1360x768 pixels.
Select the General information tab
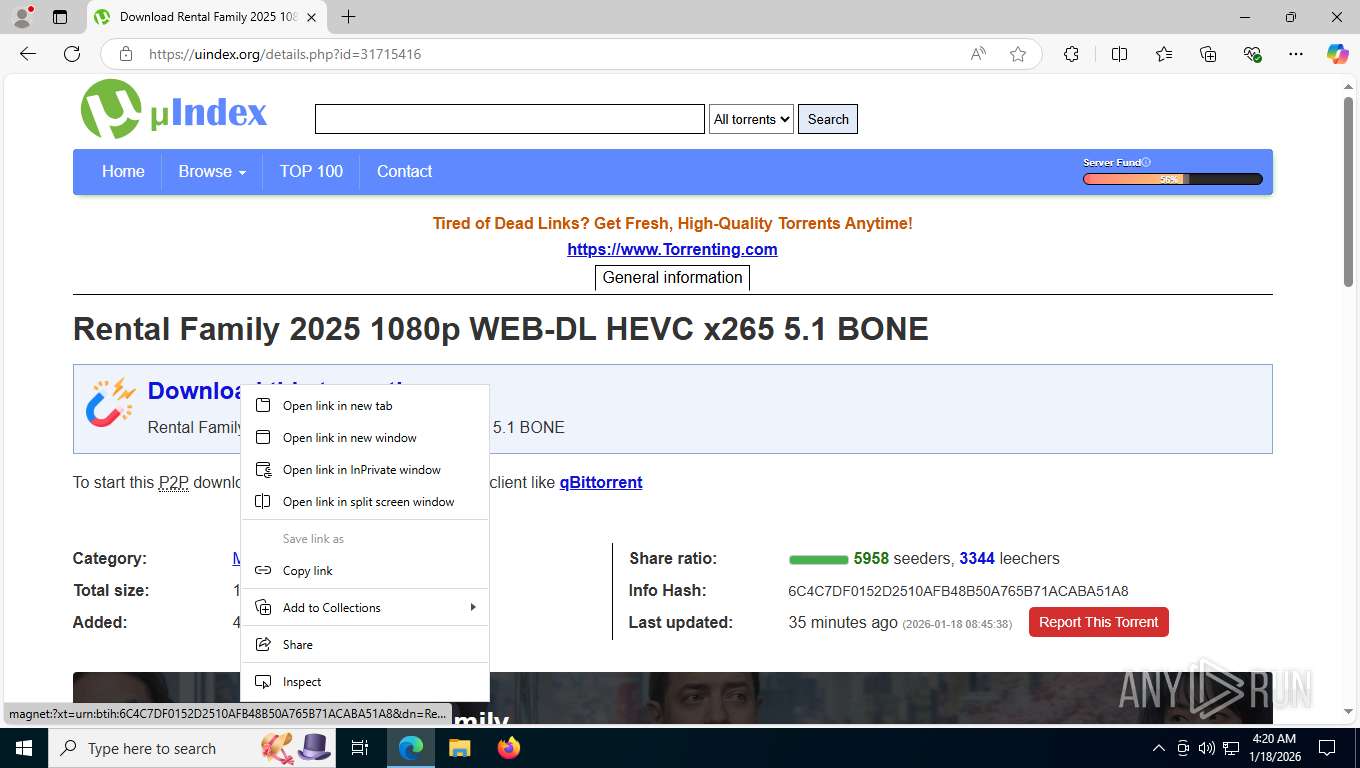coord(672,278)
